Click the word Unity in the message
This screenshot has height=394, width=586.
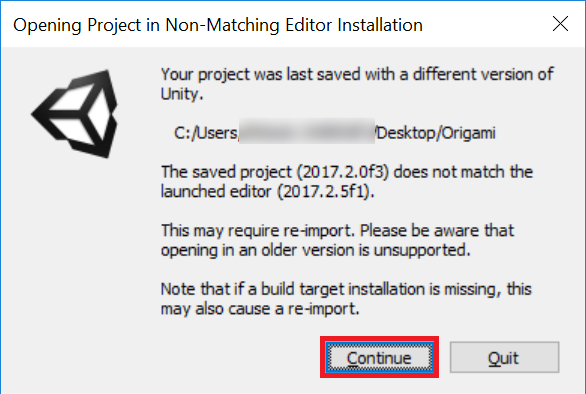pos(182,94)
